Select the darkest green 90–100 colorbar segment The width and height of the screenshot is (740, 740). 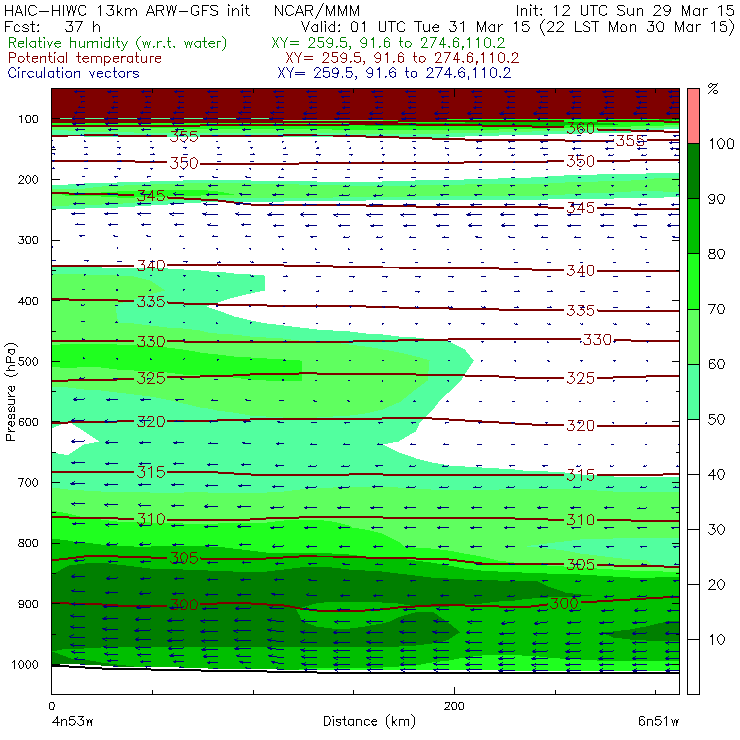693,171
